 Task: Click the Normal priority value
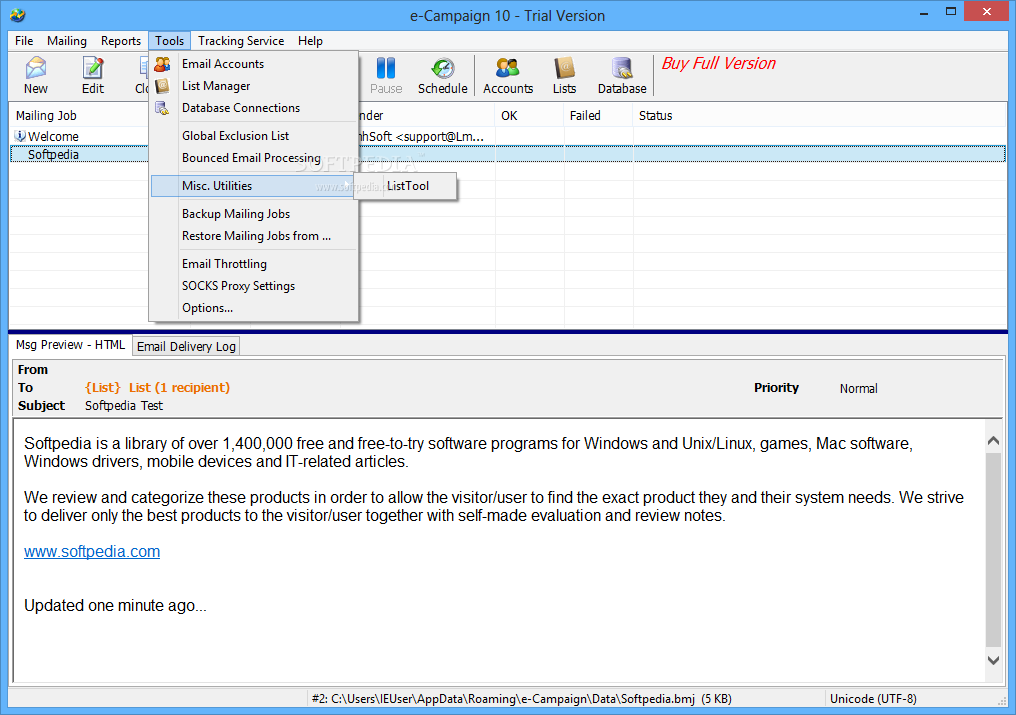pyautogui.click(x=859, y=388)
